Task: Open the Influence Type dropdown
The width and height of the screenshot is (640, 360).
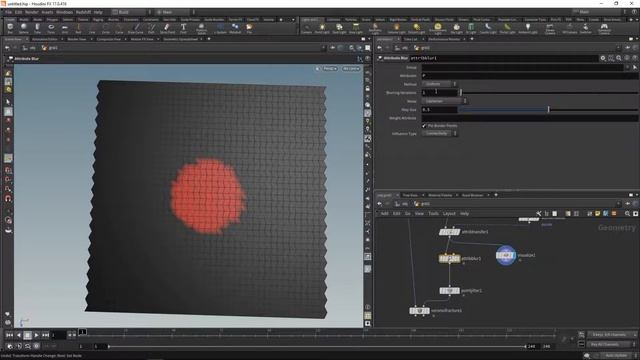Action: pos(440,133)
